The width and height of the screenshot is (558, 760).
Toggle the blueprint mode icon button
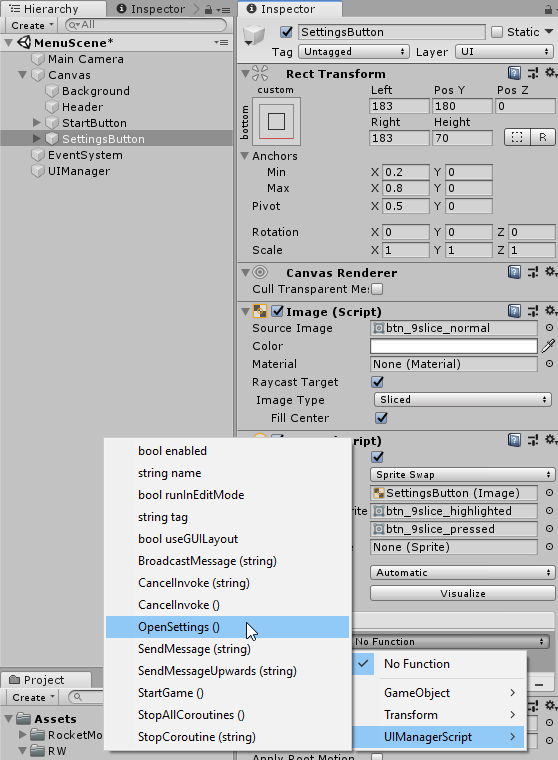point(517,138)
